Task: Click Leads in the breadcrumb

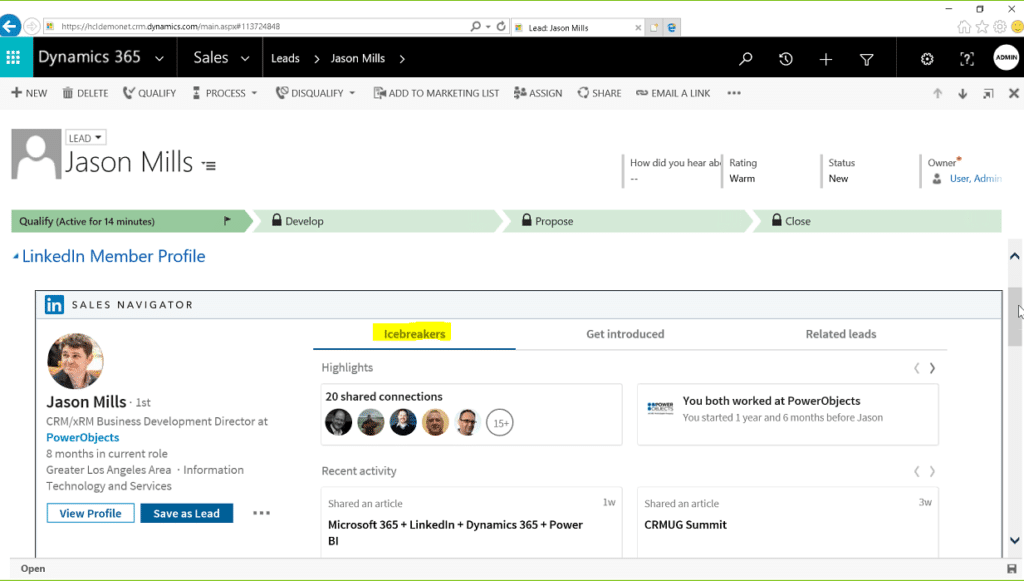Action: coord(285,58)
